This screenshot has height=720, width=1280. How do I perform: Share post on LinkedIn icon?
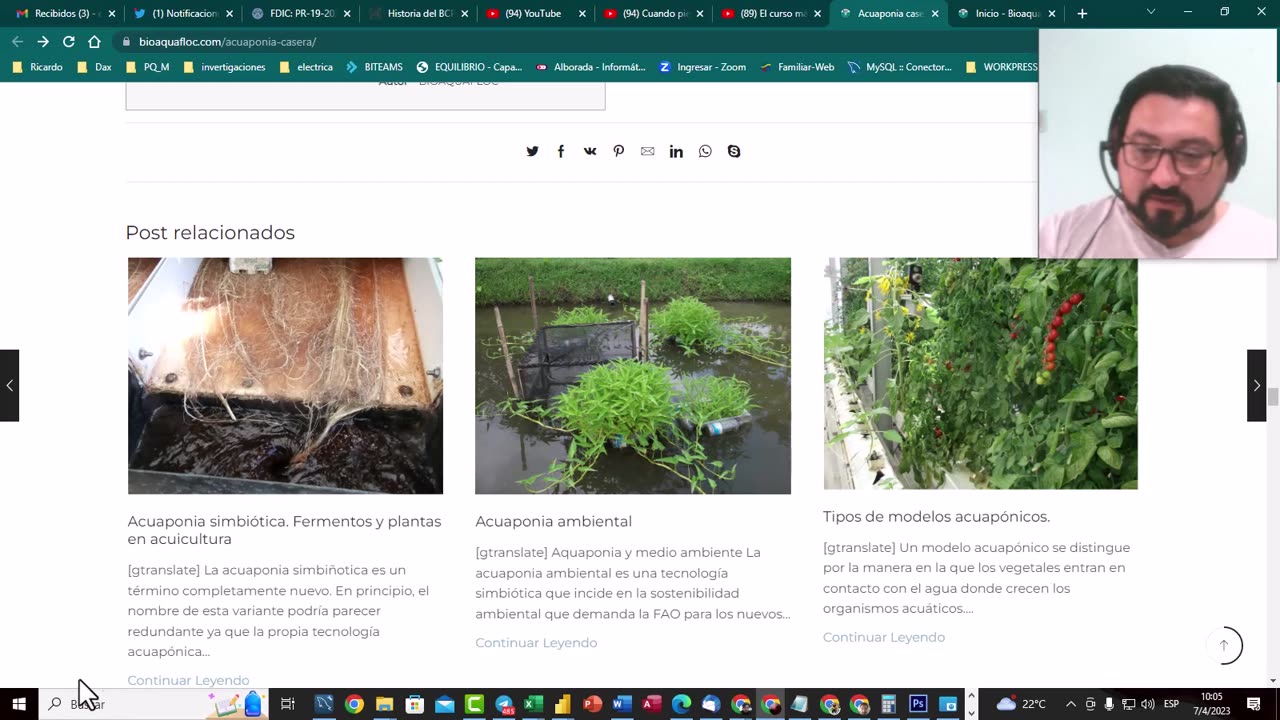click(x=676, y=151)
